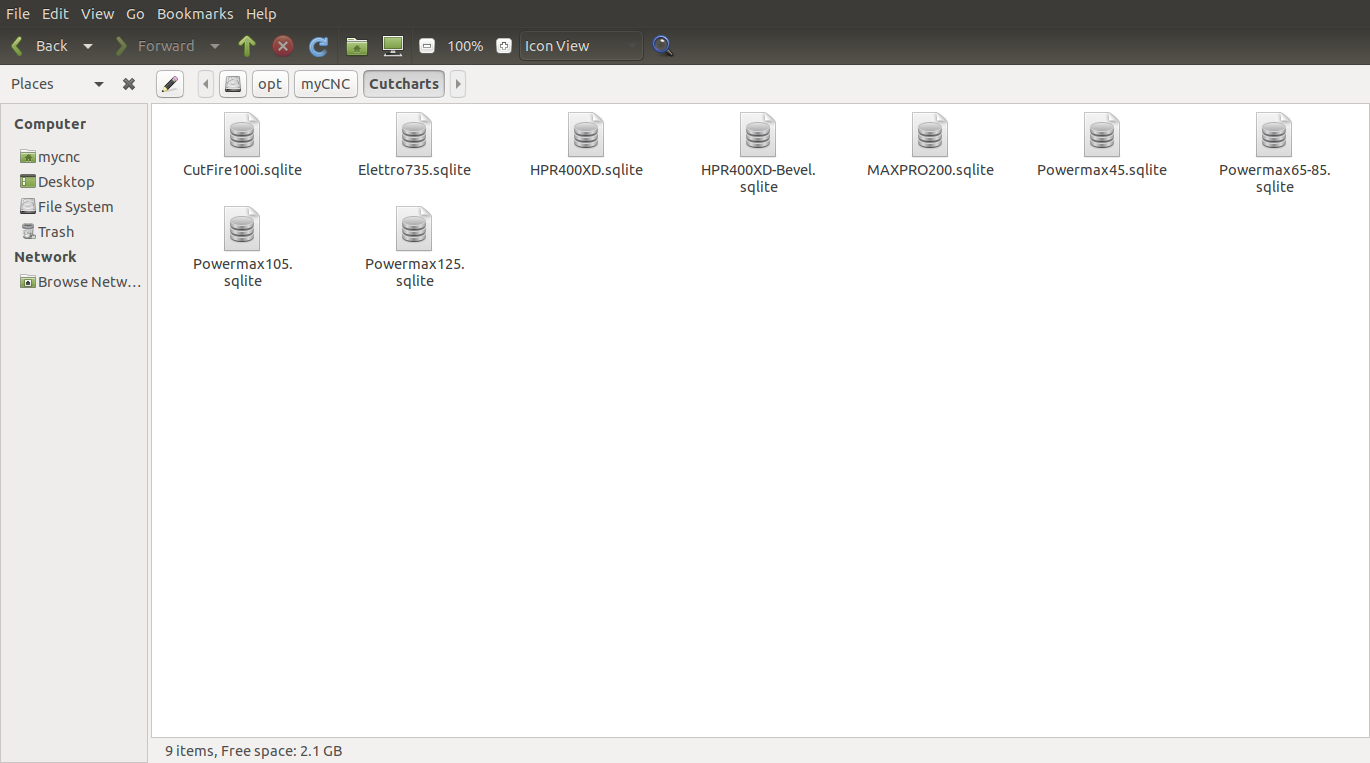Open Trash in the sidebar
This screenshot has height=763, width=1370.
pos(56,232)
